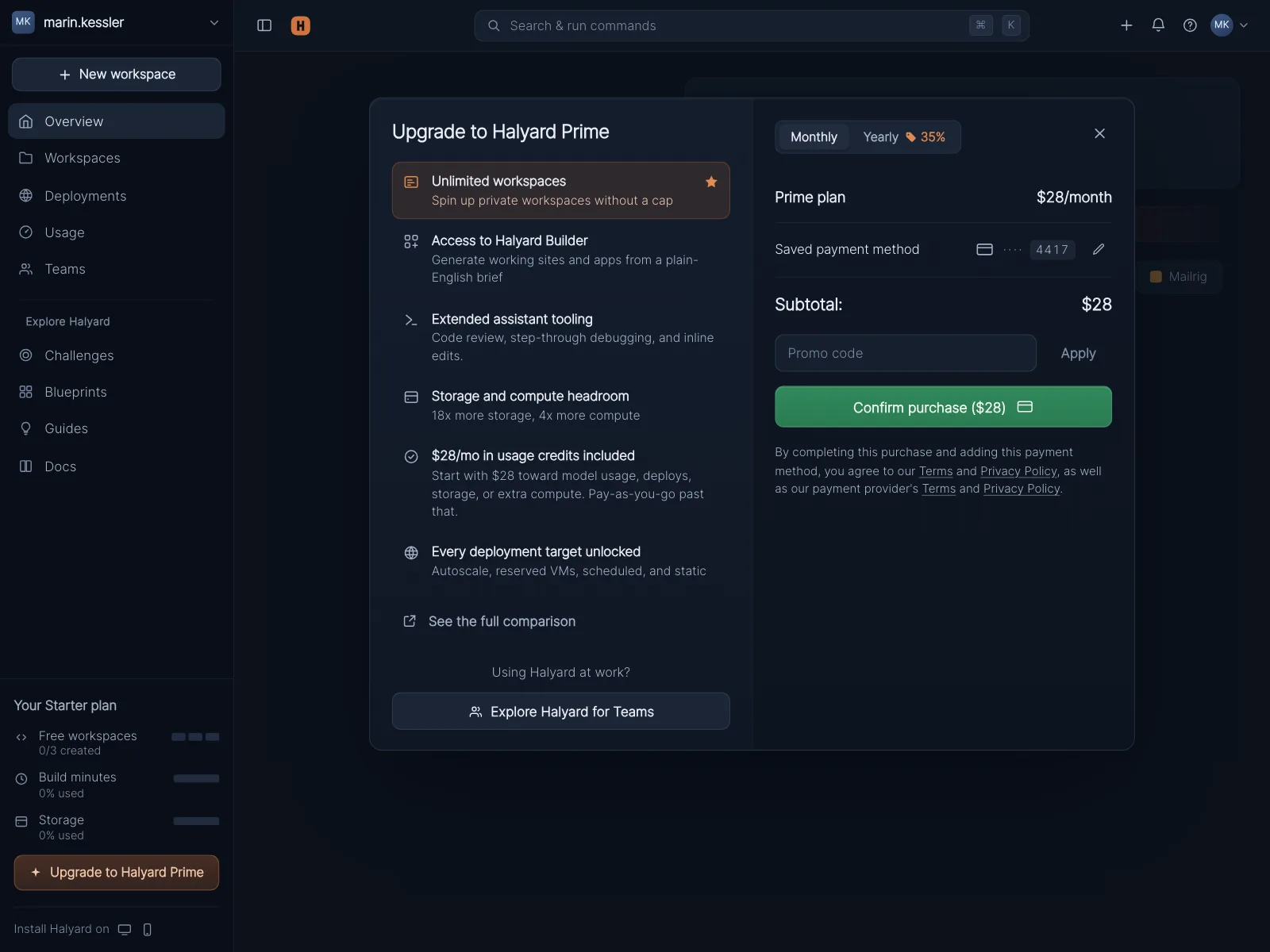Focus the Search & run commands box
This screenshot has height=952, width=1270.
(x=752, y=25)
